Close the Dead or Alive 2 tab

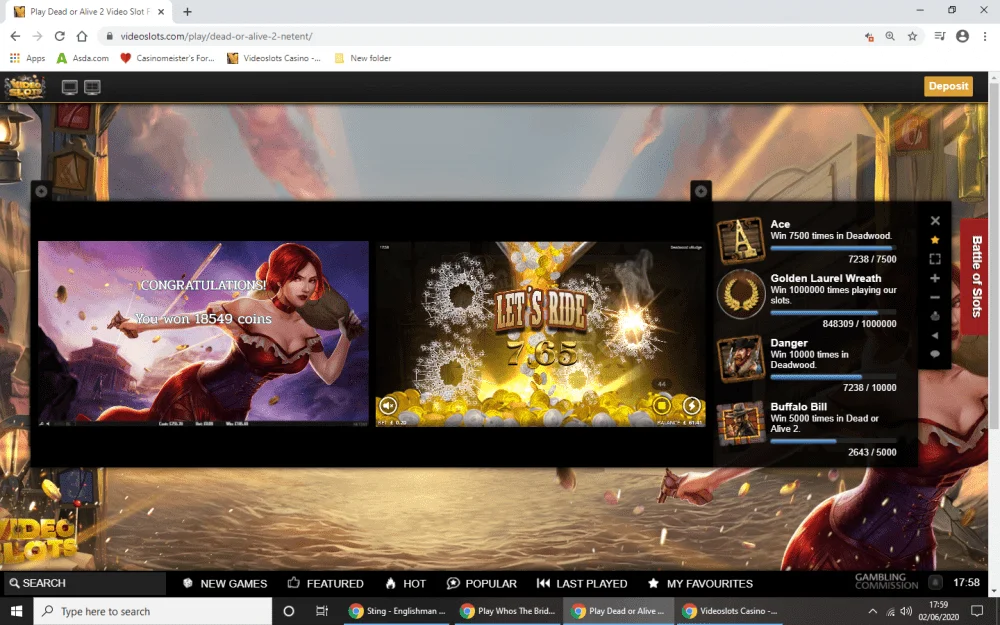pos(161,11)
